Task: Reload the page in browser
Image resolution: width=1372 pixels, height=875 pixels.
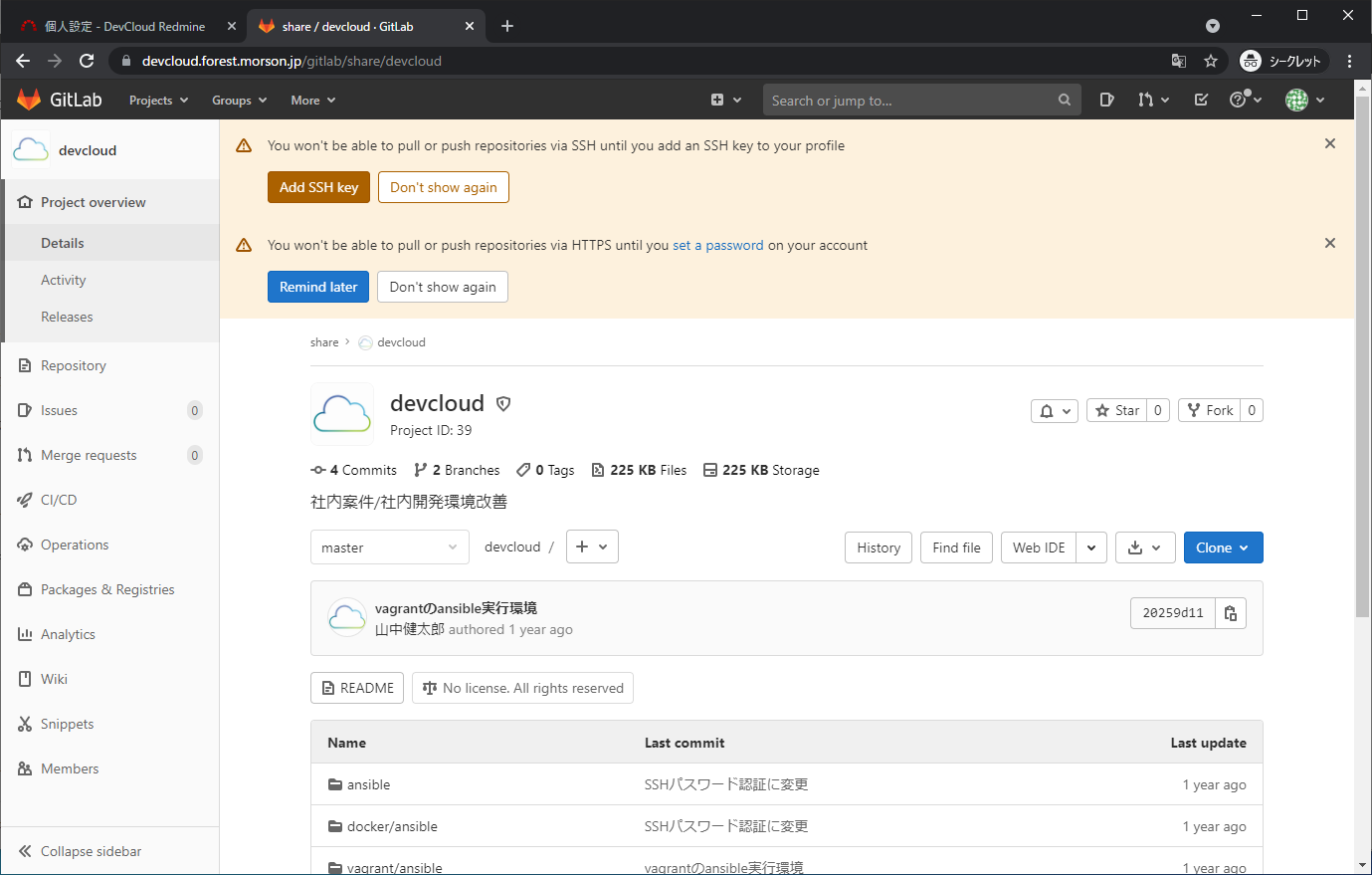Action: [x=87, y=61]
